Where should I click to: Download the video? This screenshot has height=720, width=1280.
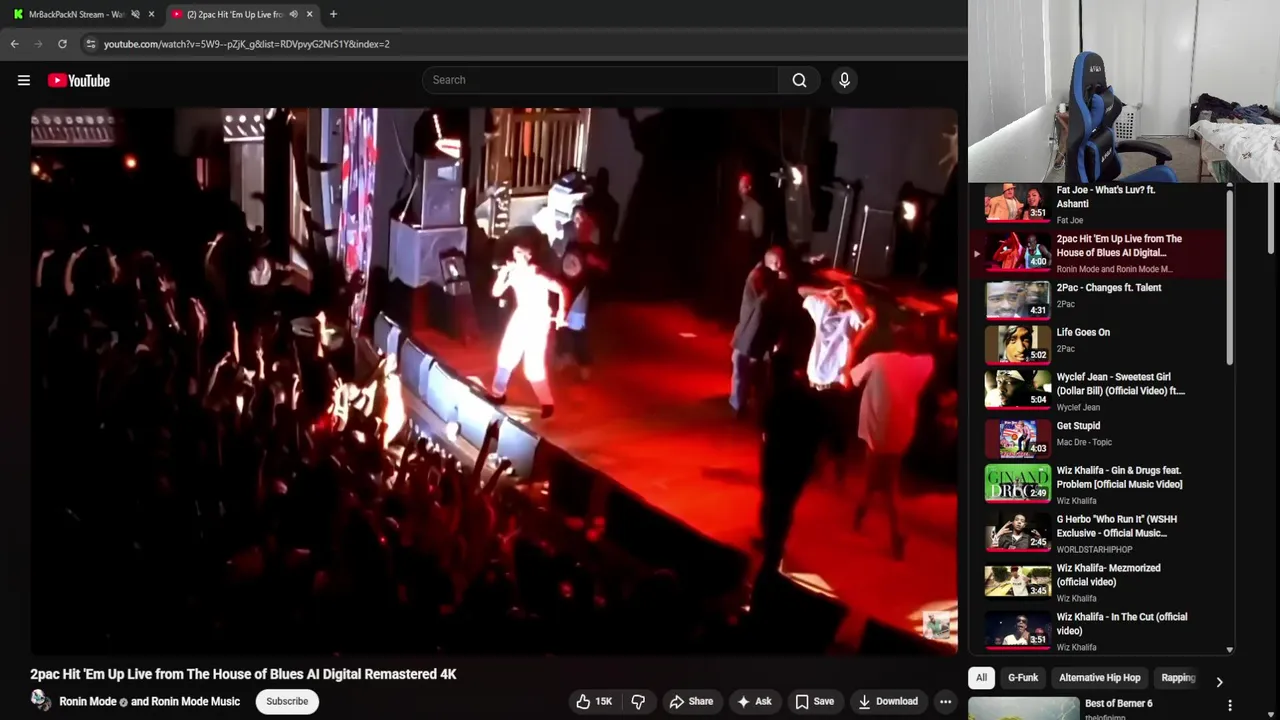888,701
